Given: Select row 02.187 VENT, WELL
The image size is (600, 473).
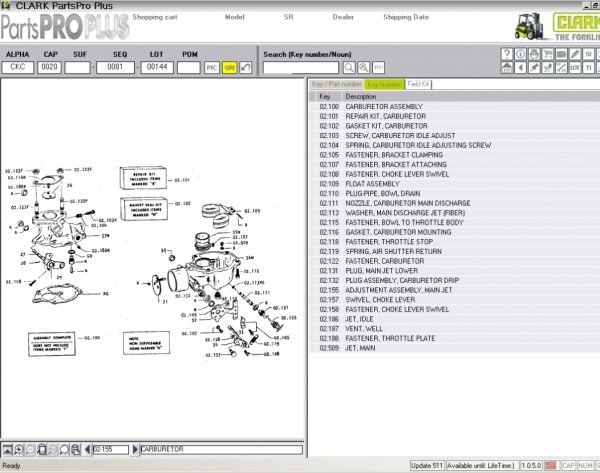Looking at the screenshot, I should click(454, 329).
